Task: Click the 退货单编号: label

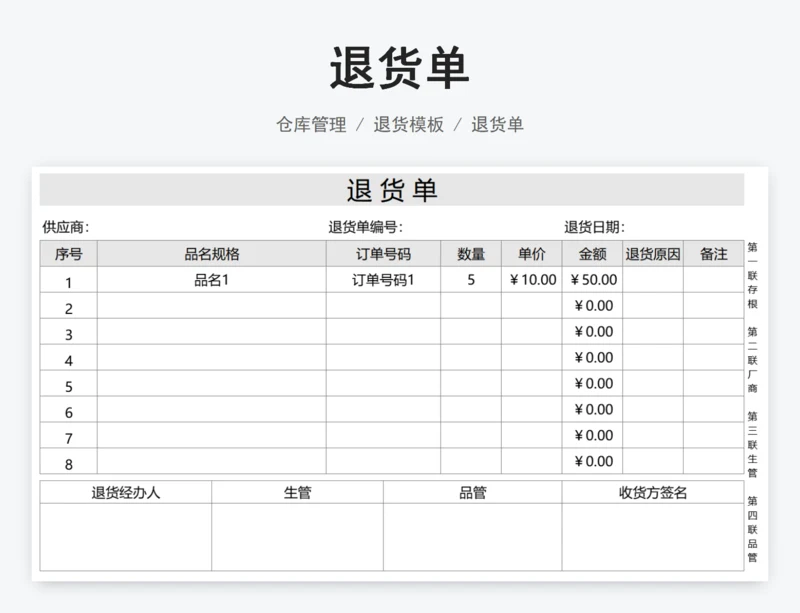Action: point(366,227)
